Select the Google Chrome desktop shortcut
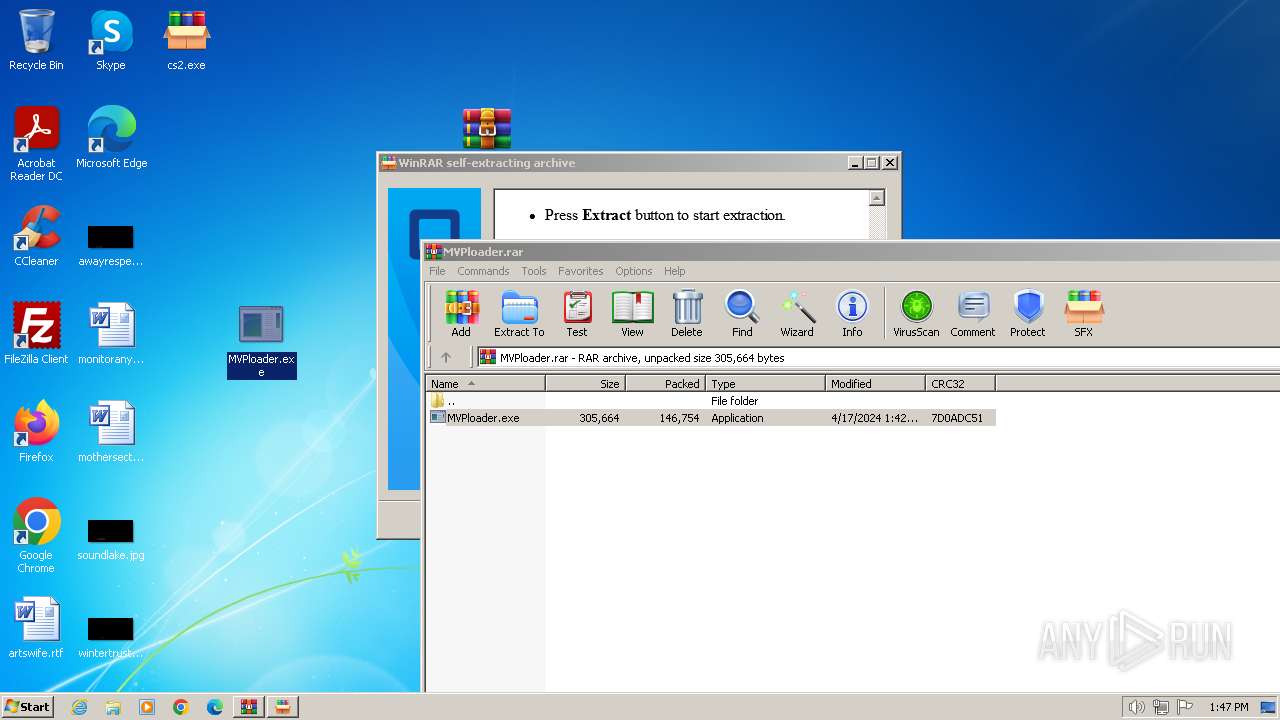 point(36,535)
